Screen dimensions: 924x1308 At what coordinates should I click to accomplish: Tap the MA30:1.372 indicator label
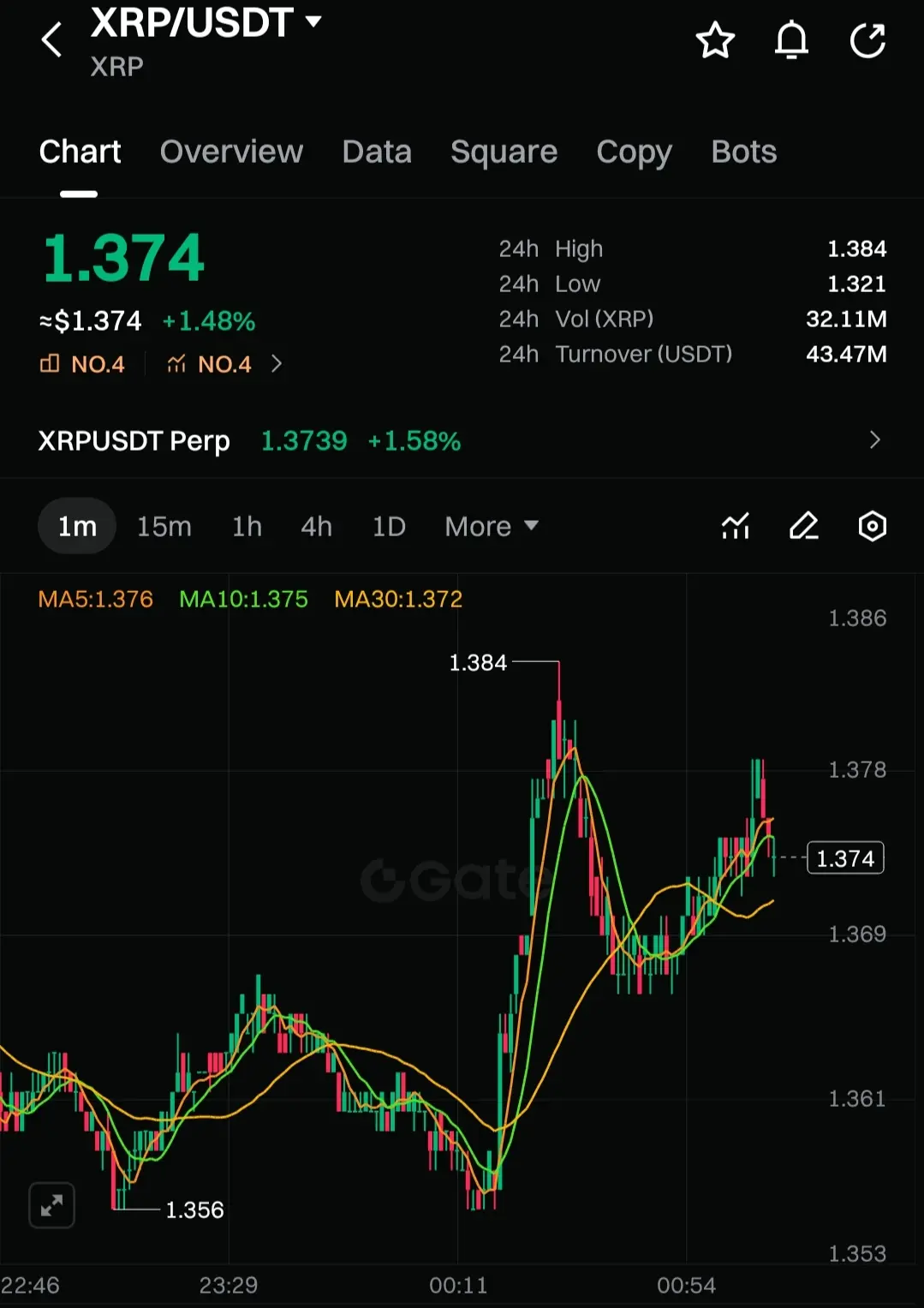tap(398, 599)
